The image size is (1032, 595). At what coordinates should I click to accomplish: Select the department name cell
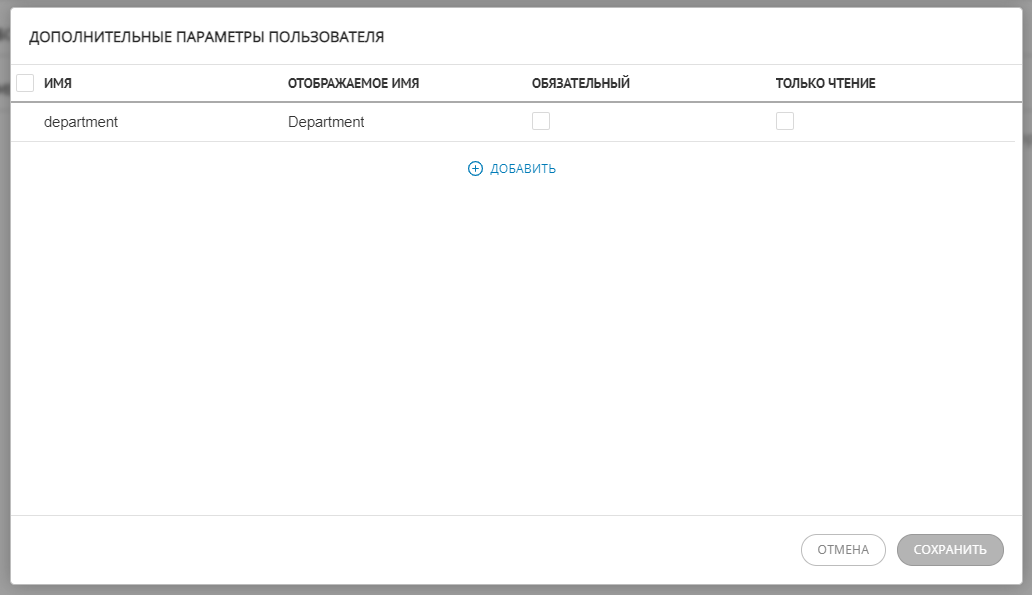click(x=81, y=122)
